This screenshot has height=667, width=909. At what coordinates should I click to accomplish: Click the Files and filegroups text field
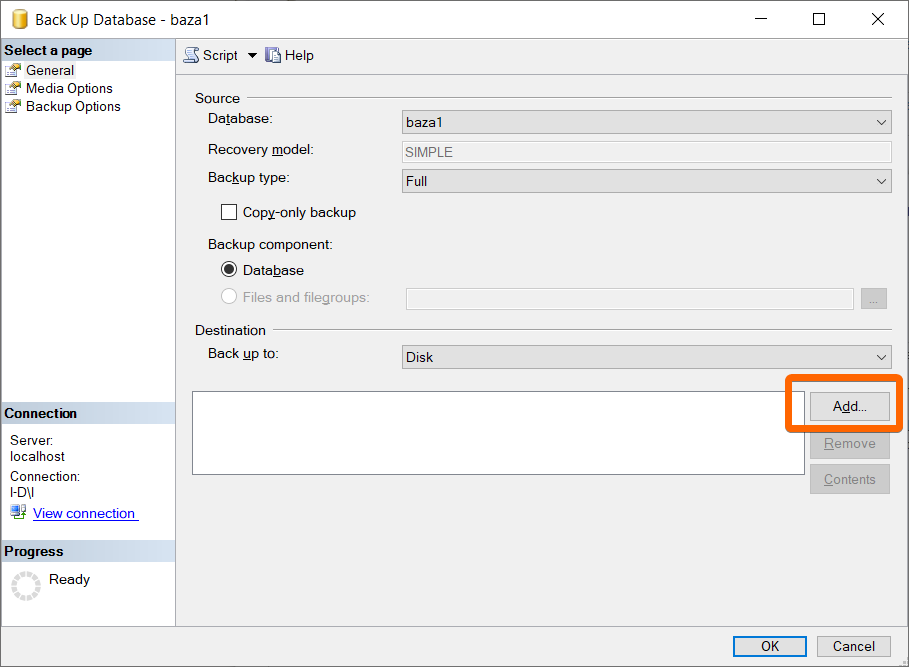pos(630,298)
